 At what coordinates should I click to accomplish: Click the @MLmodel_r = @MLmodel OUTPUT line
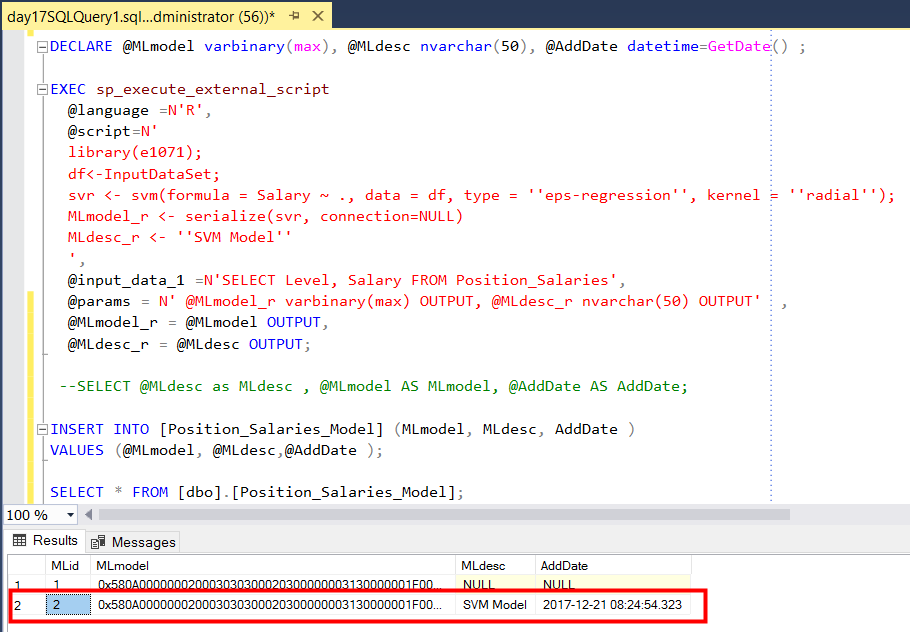click(x=198, y=323)
